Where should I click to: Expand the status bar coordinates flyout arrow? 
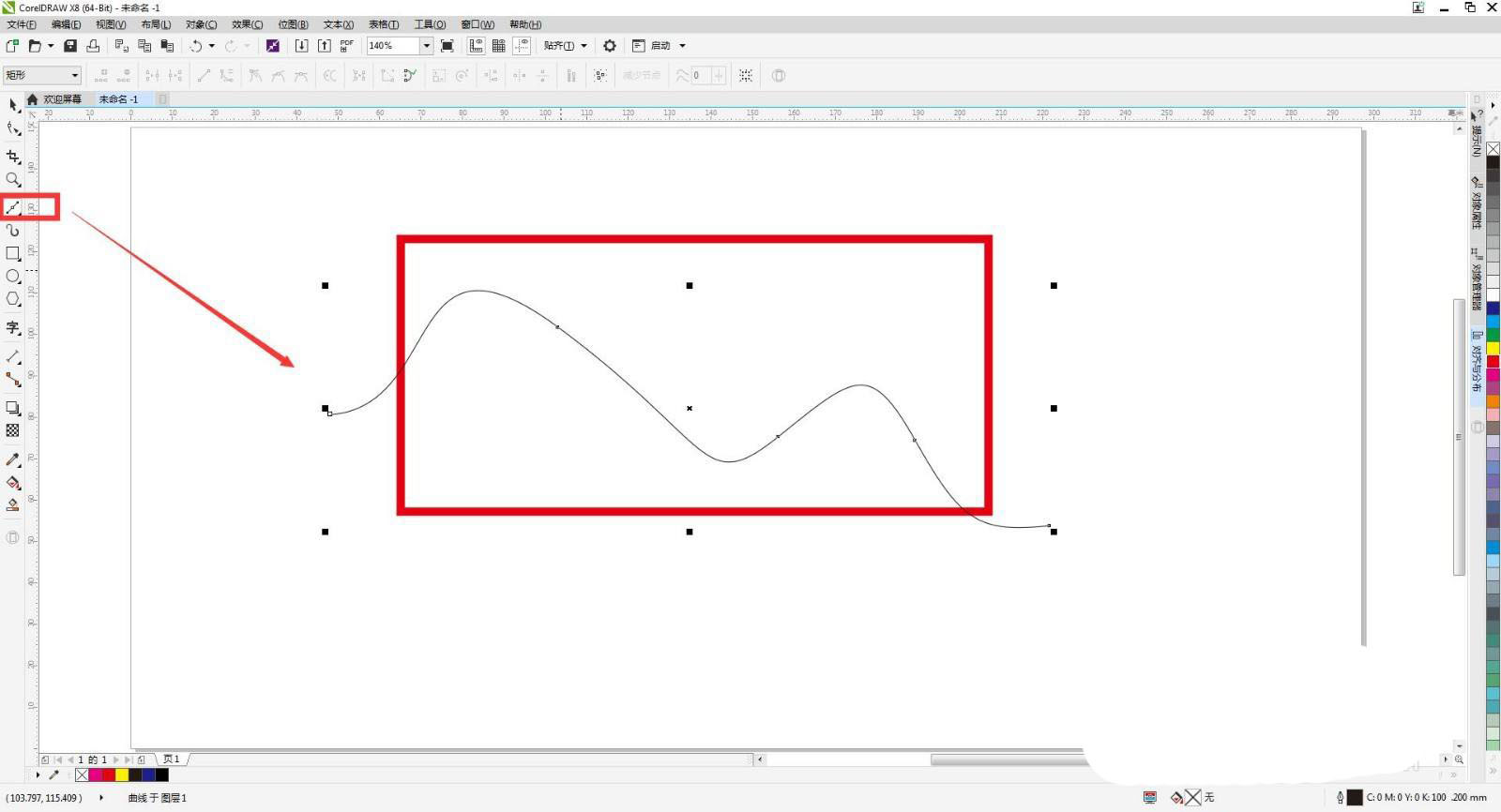pos(101,798)
